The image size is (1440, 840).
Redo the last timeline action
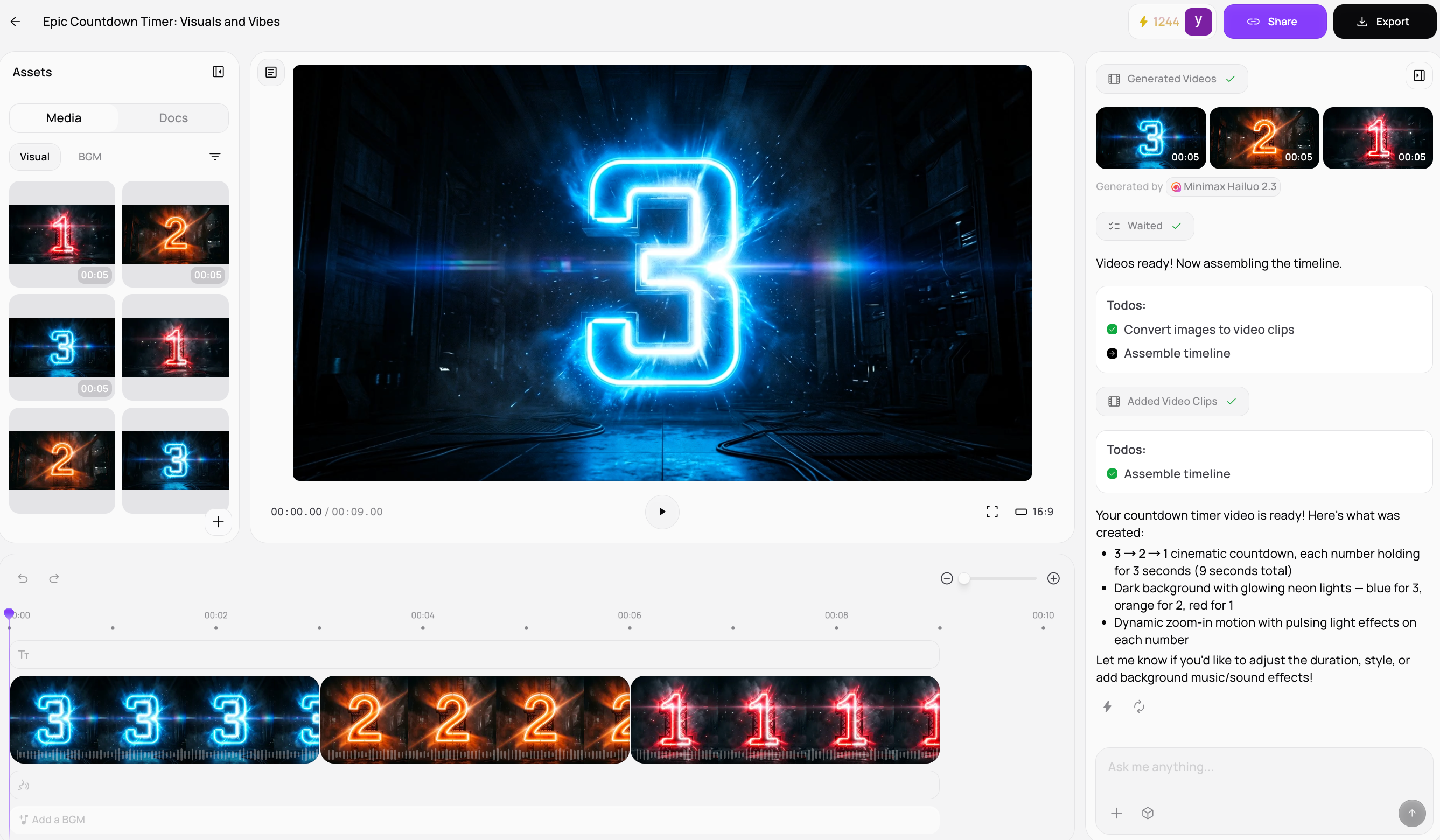(54, 578)
